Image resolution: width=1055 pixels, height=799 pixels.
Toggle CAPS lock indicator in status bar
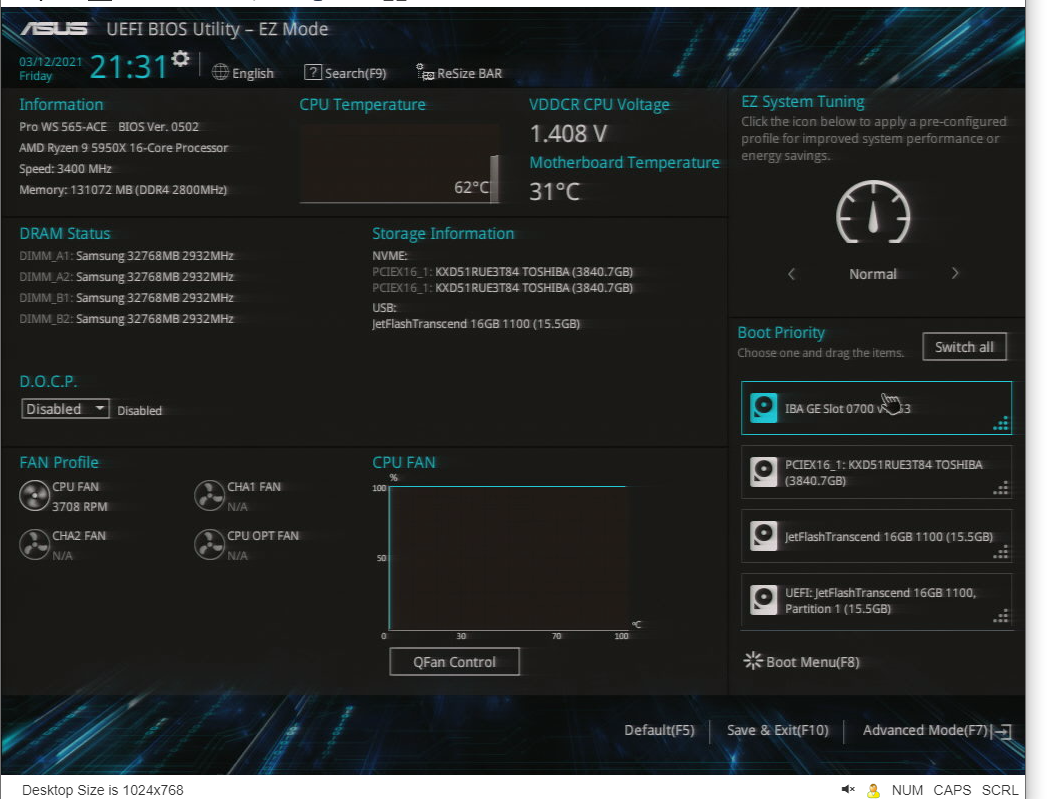(x=952, y=790)
